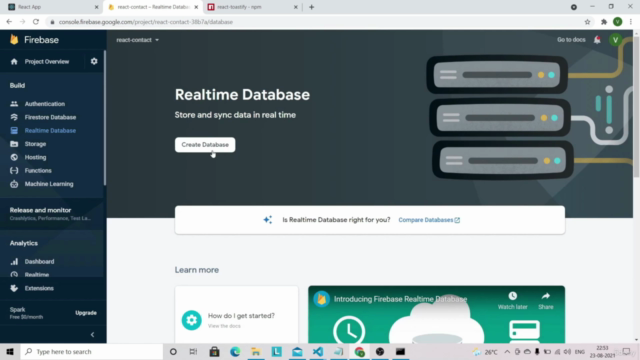Viewport: 640px width, 360px height.
Task: Switch to the React App tab
Action: [53, 7]
